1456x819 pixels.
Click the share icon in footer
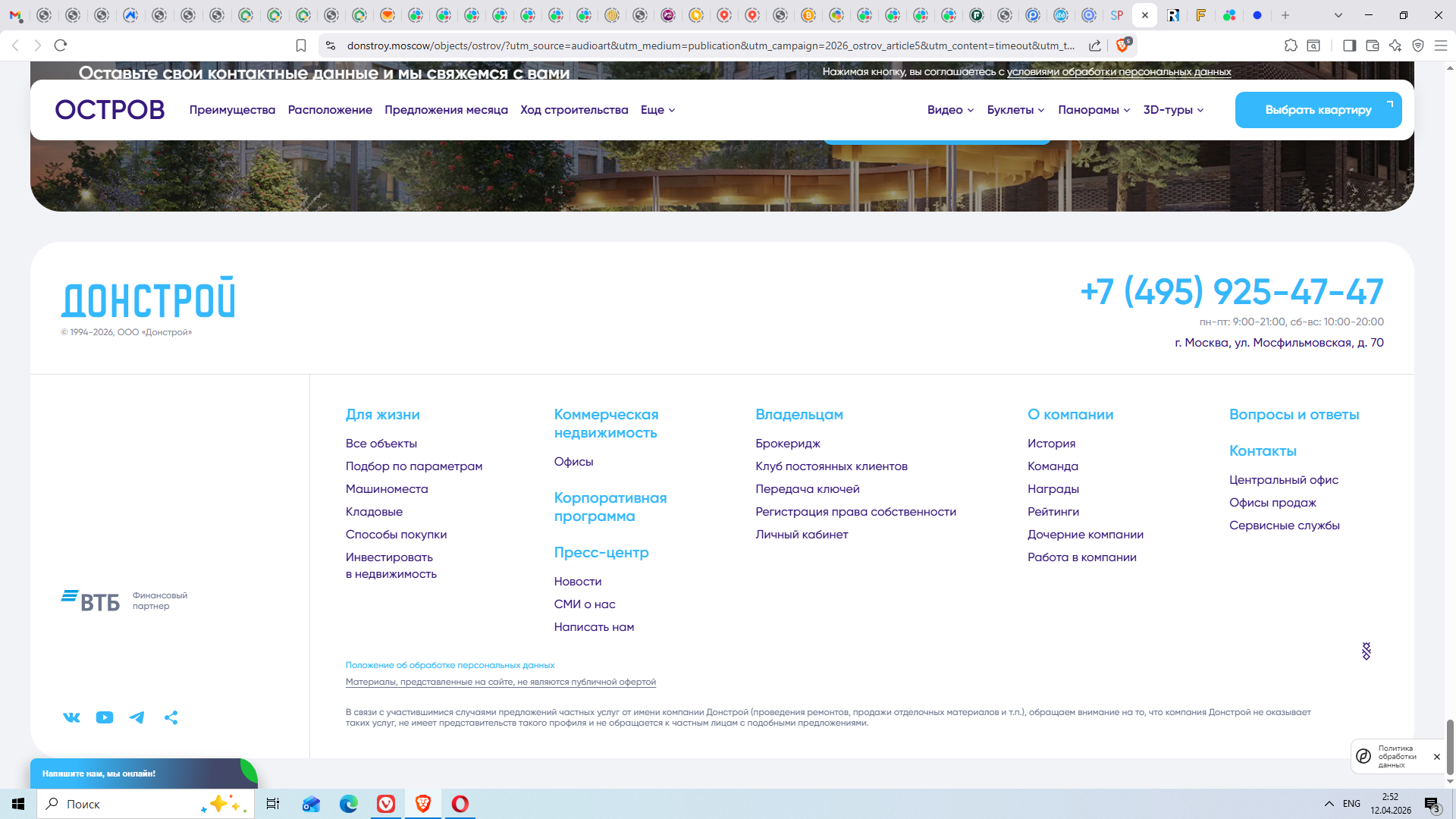pos(171,717)
